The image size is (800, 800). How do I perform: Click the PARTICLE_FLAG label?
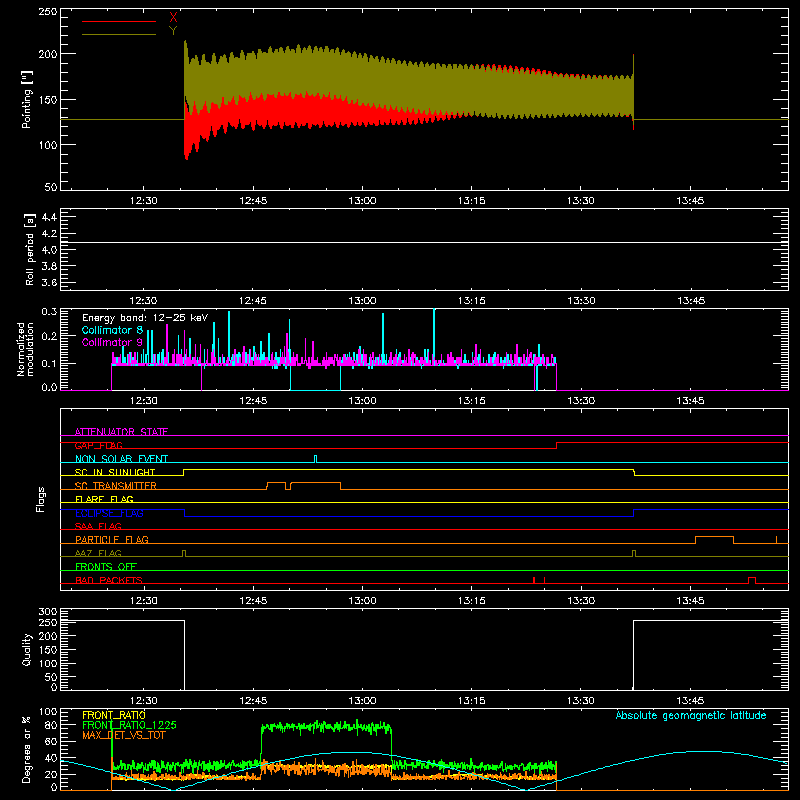112,539
